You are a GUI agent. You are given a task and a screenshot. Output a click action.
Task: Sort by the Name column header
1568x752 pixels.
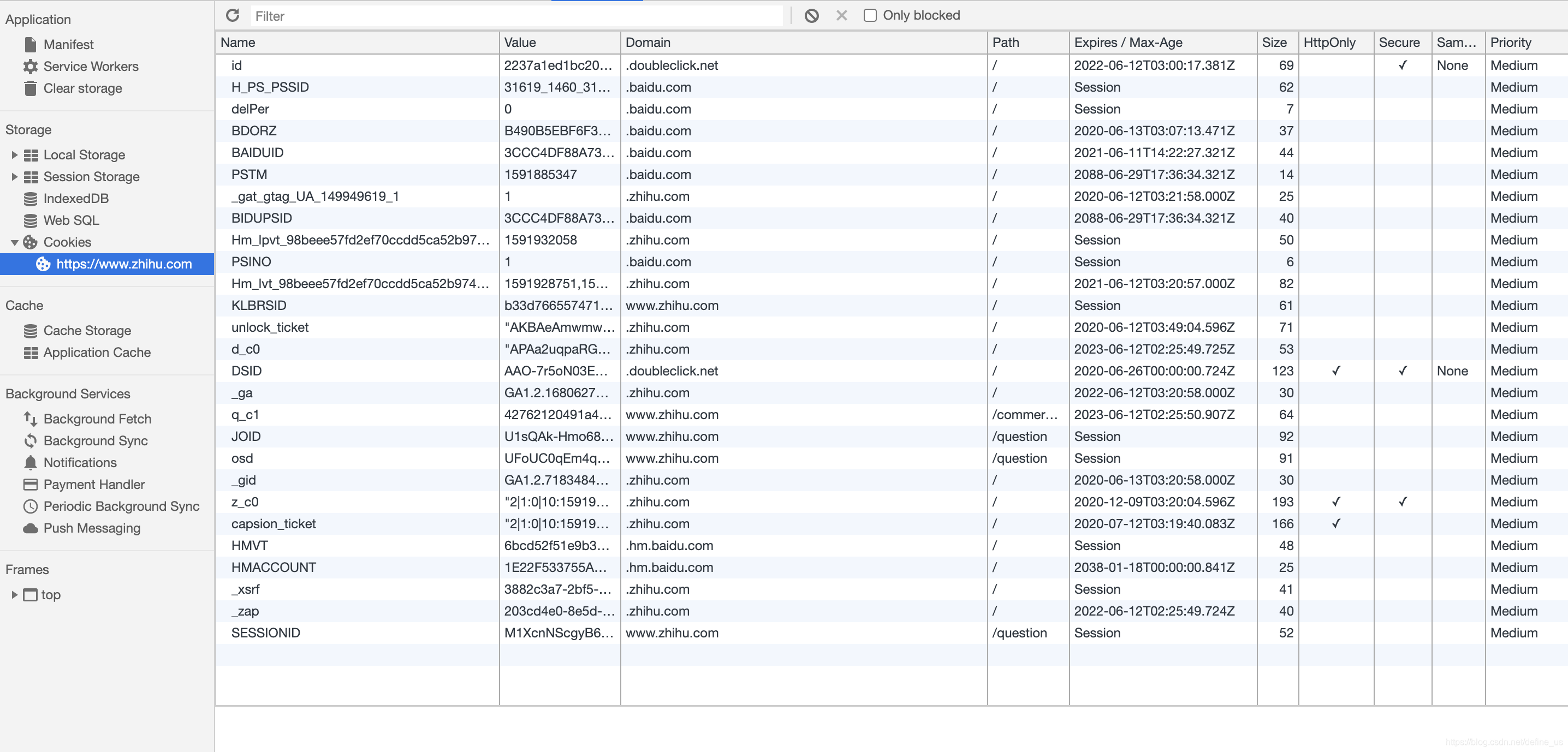357,43
